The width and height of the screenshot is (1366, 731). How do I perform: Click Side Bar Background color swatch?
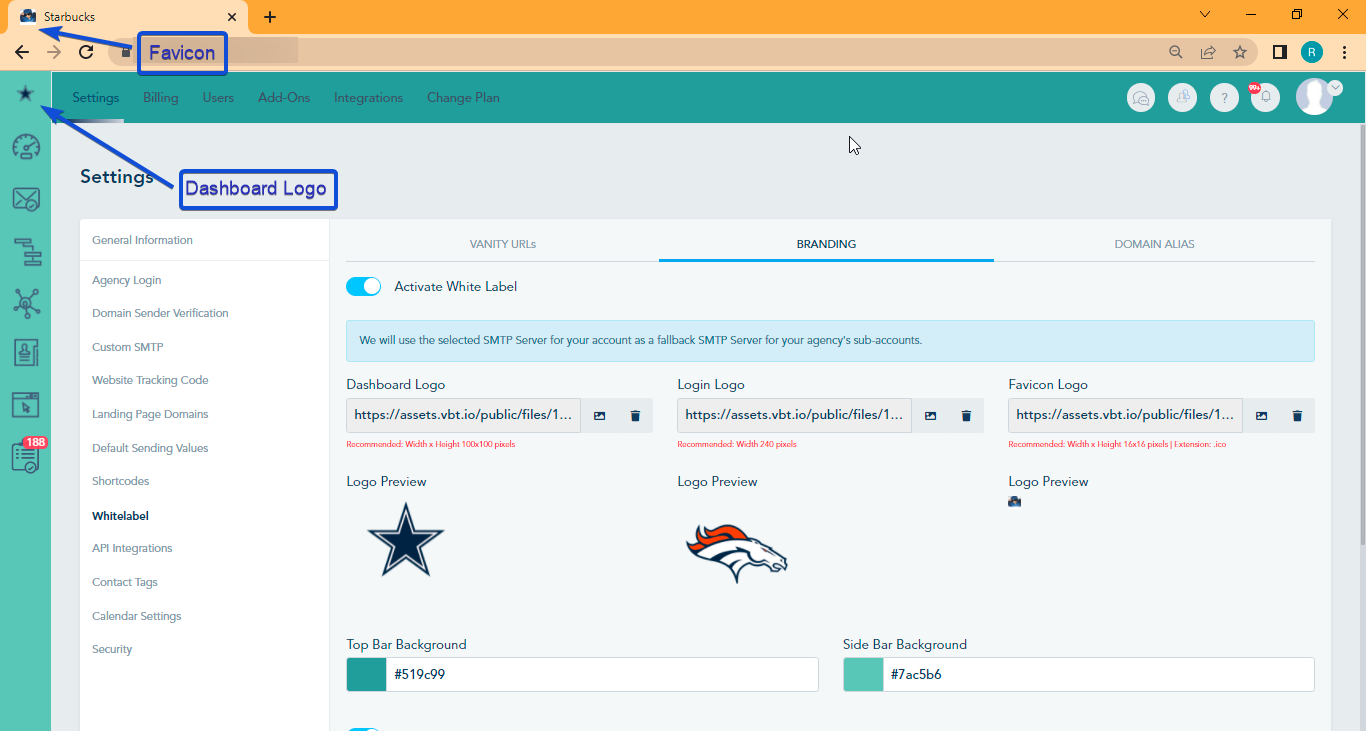click(863, 674)
